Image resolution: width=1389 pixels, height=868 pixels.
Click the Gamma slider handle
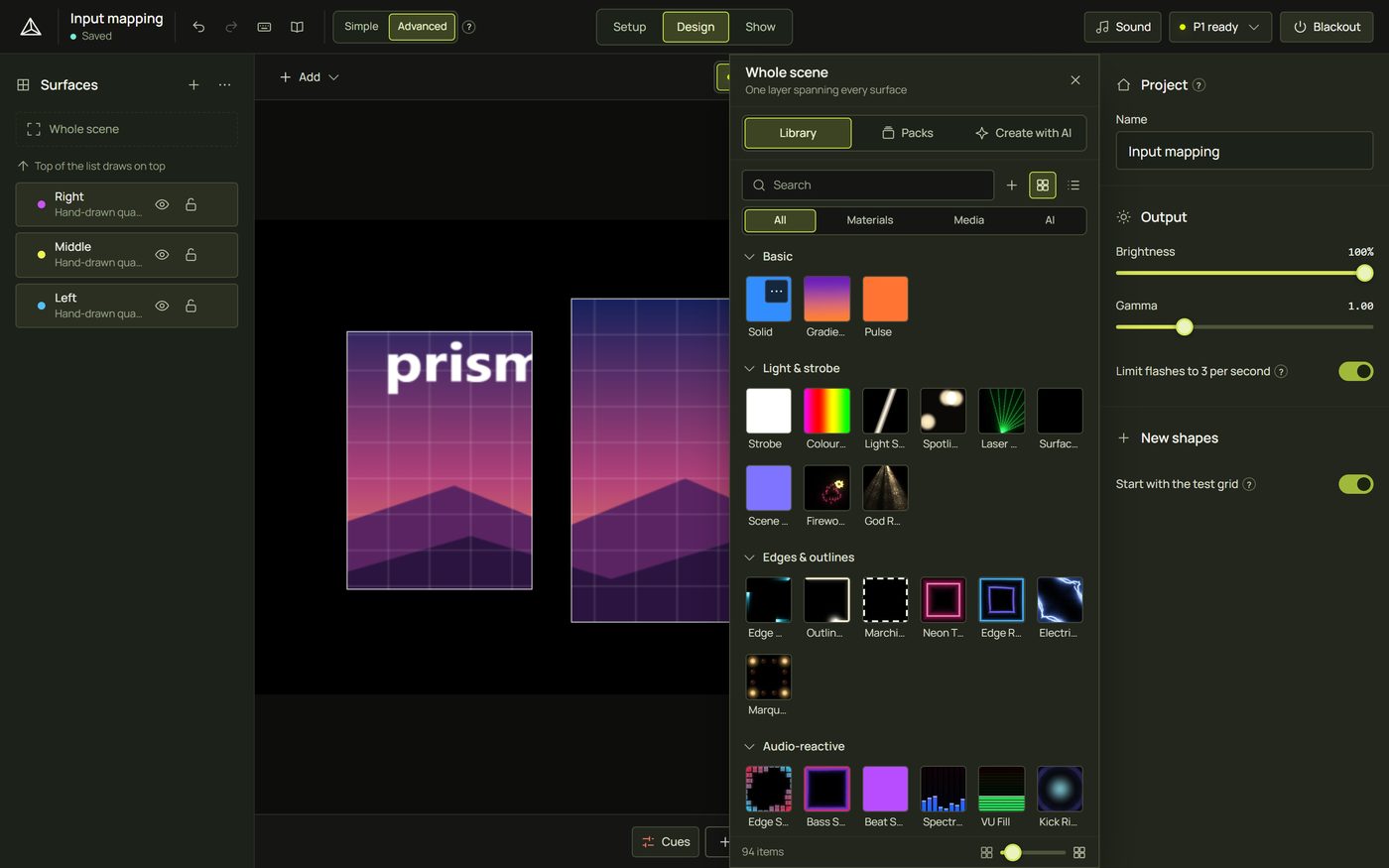coord(1184,326)
